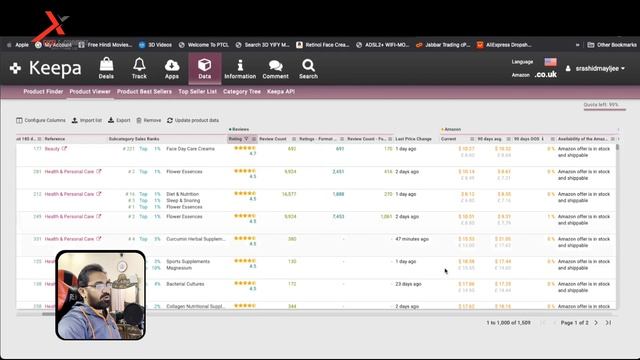This screenshot has height=360, width=640.
Task: Click the Keepa logo
Action: tap(46, 68)
